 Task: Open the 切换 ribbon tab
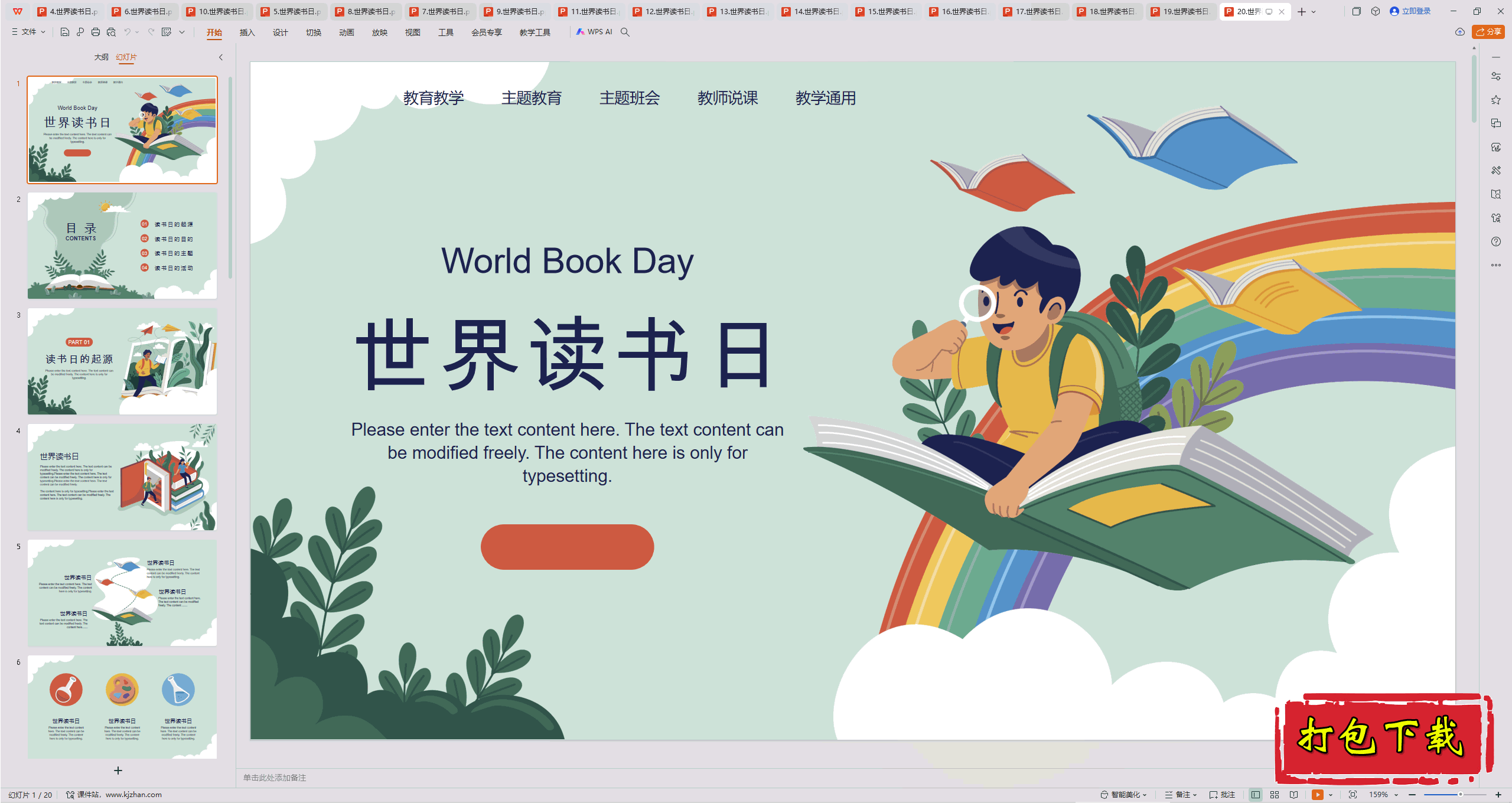pos(314,32)
